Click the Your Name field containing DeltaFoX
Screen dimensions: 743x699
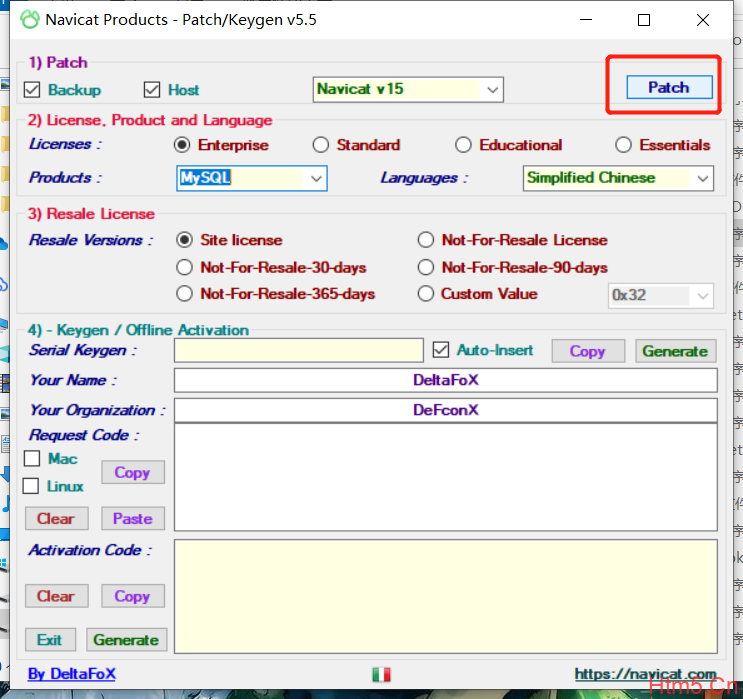pos(445,380)
